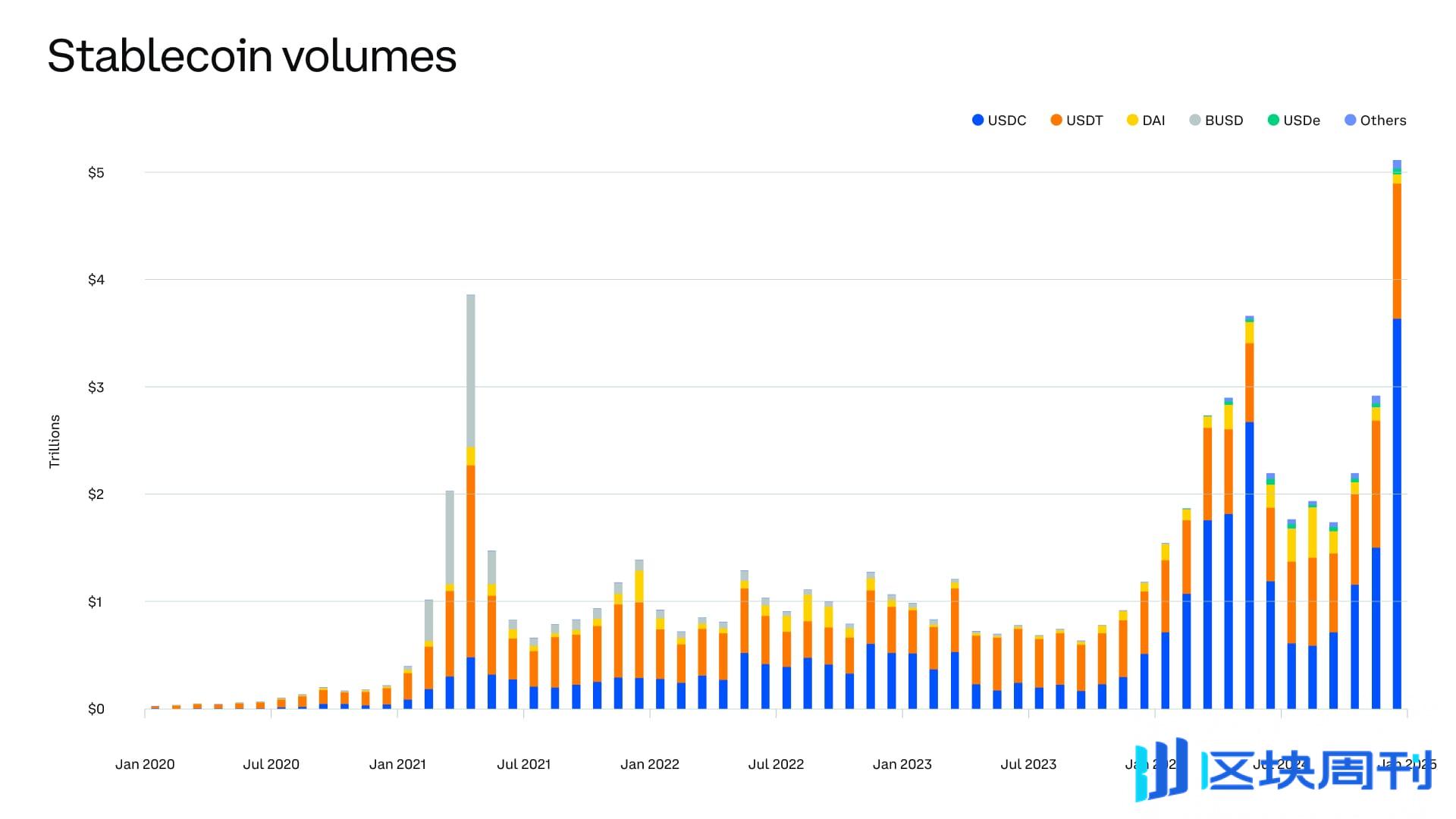Click the $3 y-axis label
This screenshot has height=819, width=1456.
96,388
